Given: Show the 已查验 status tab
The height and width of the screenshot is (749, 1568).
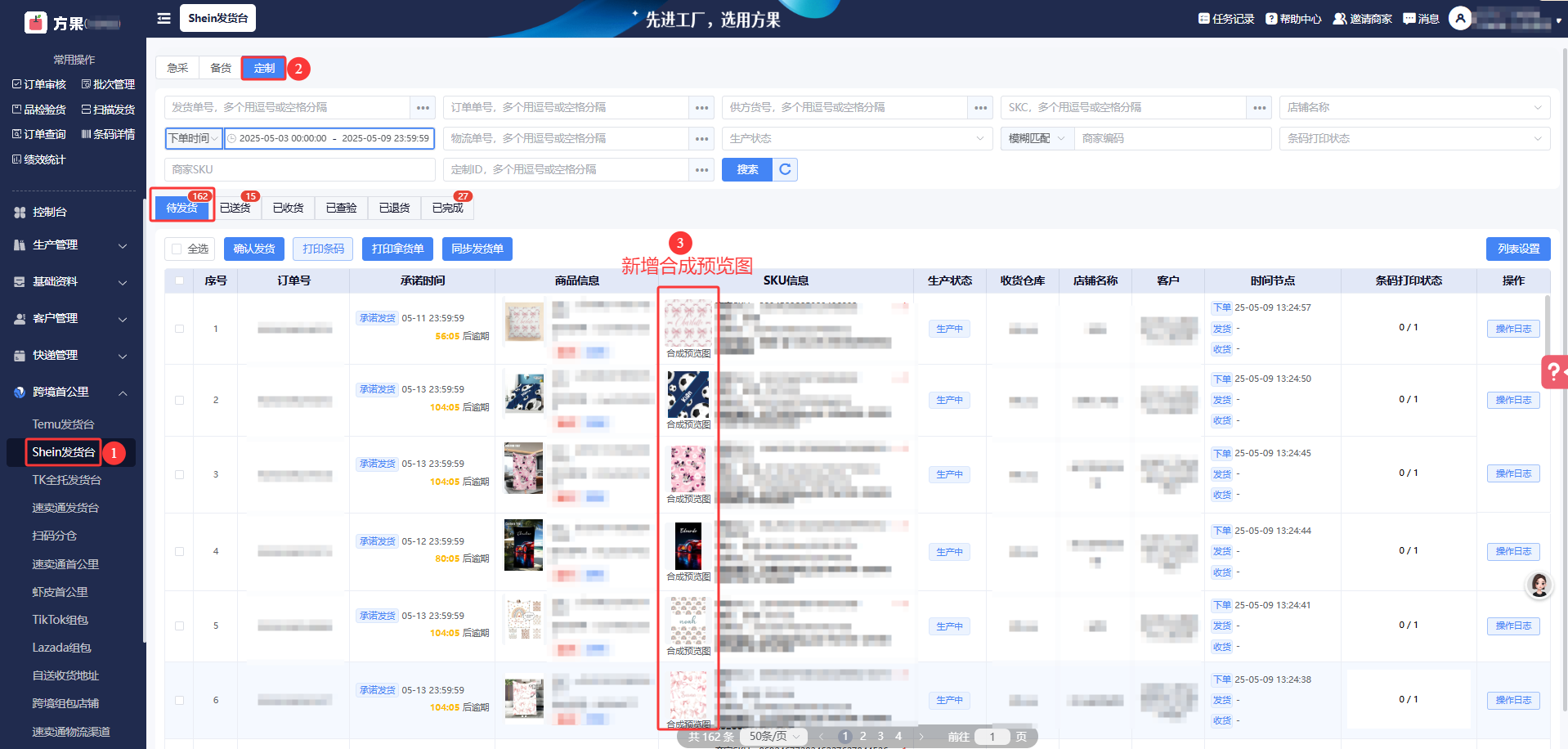Looking at the screenshot, I should click(342, 208).
